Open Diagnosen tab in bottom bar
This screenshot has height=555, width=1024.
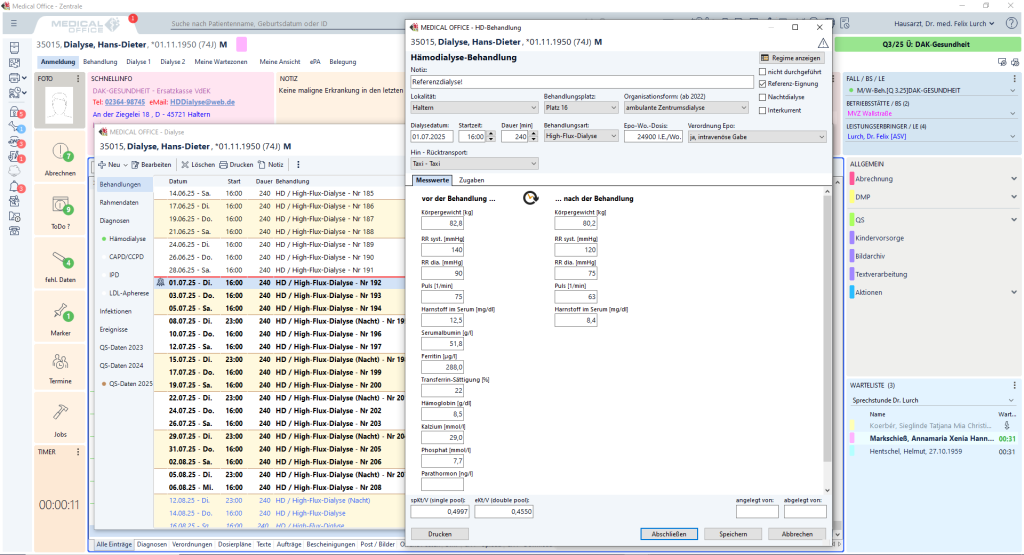click(152, 544)
